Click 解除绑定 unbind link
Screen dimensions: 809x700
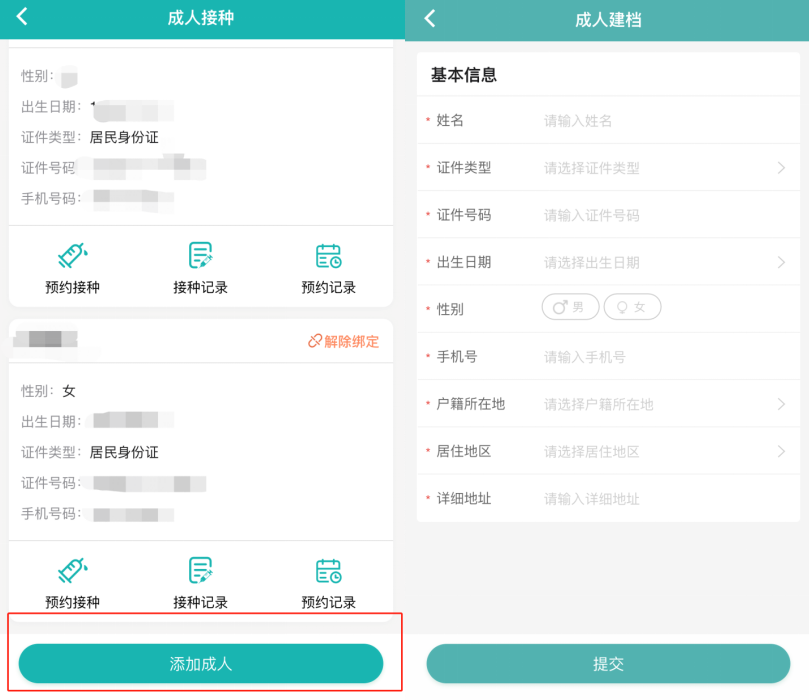click(344, 341)
